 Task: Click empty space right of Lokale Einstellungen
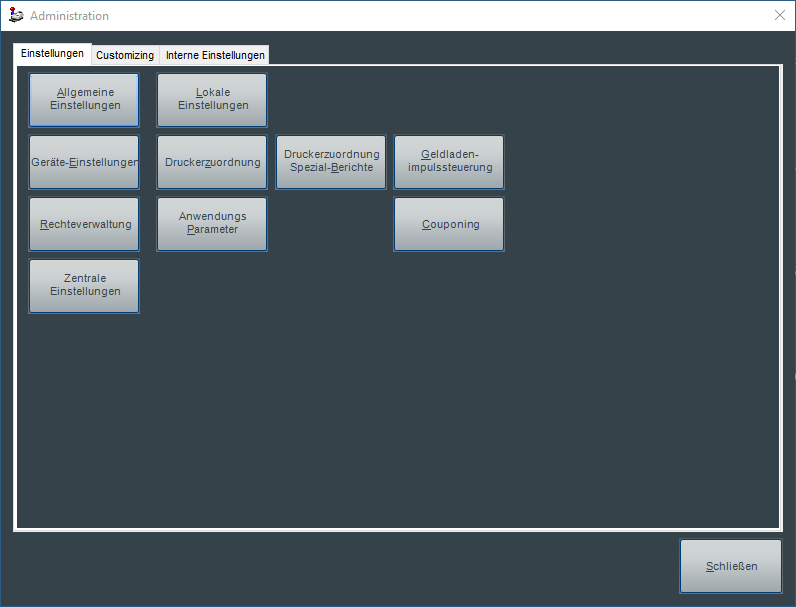pos(450,99)
